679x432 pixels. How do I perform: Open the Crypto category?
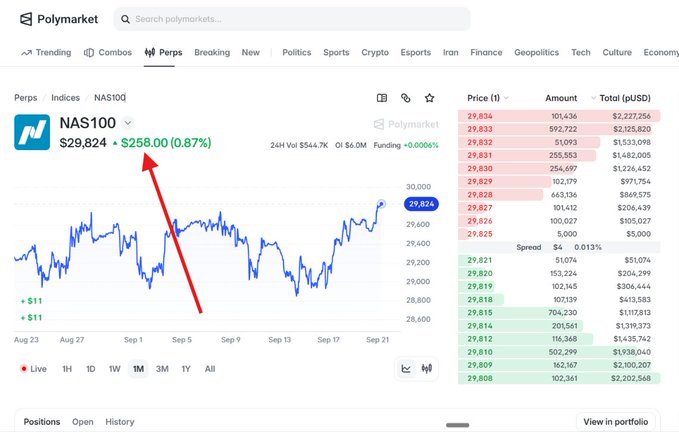click(x=375, y=52)
